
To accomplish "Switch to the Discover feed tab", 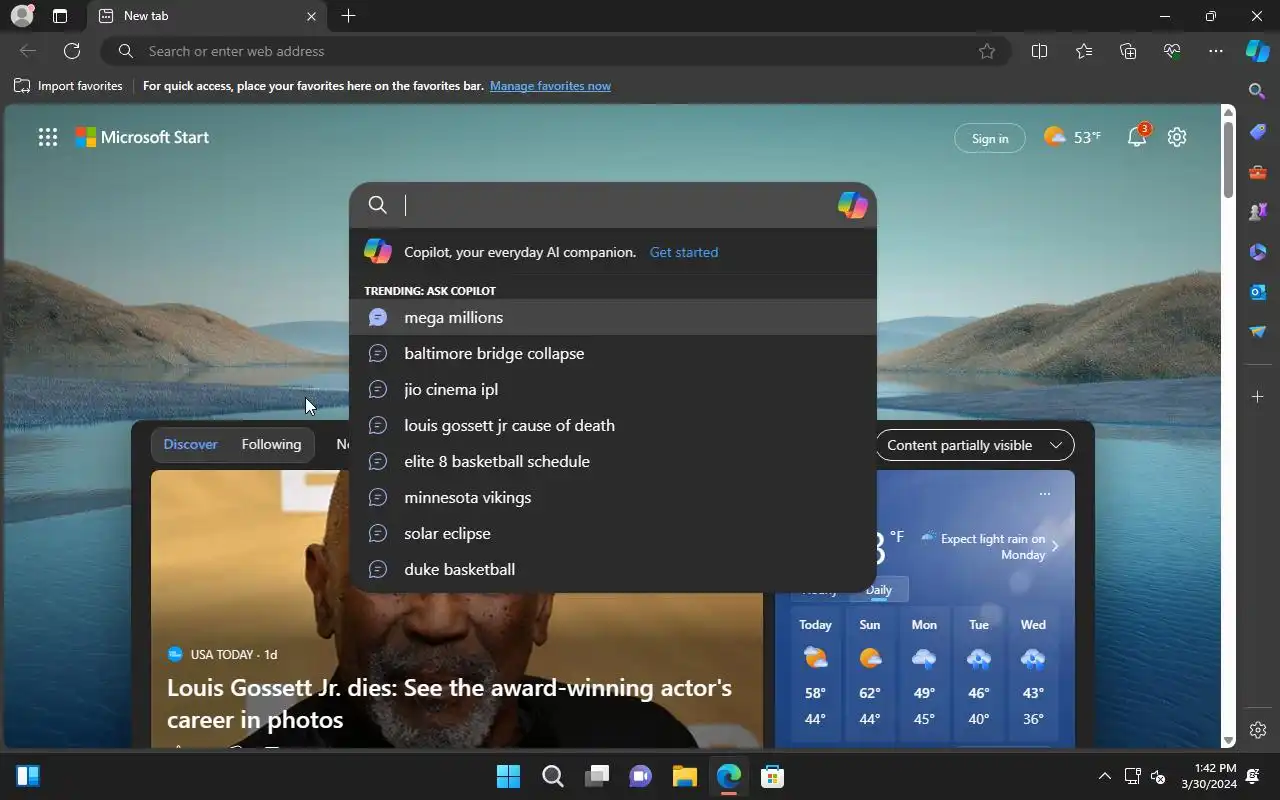I will [190, 444].
